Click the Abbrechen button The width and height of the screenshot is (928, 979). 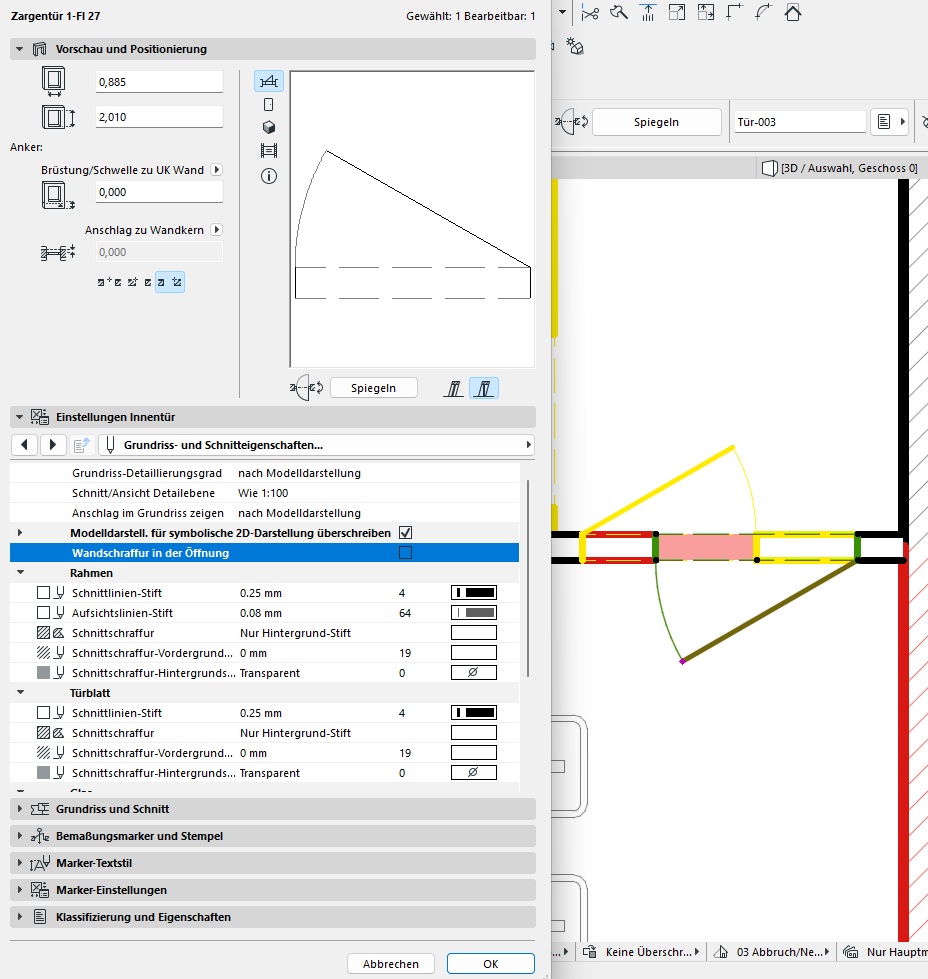pos(391,963)
